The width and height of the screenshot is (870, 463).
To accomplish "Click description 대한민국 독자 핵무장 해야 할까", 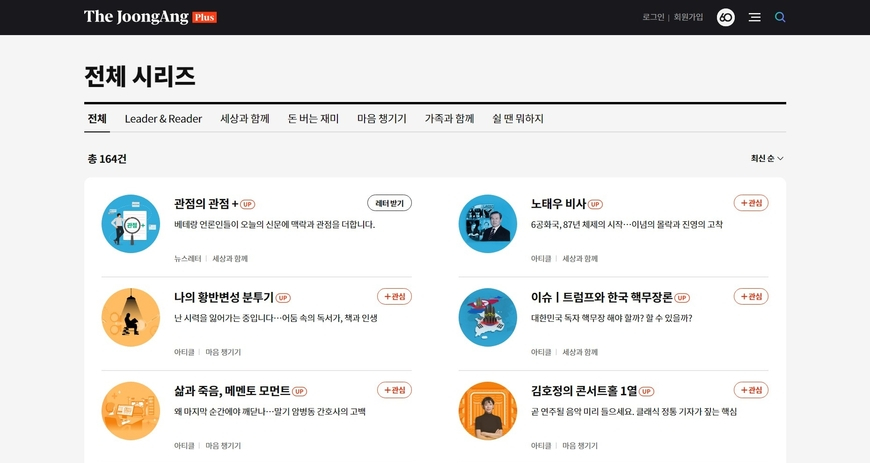I will (x=611, y=318).
